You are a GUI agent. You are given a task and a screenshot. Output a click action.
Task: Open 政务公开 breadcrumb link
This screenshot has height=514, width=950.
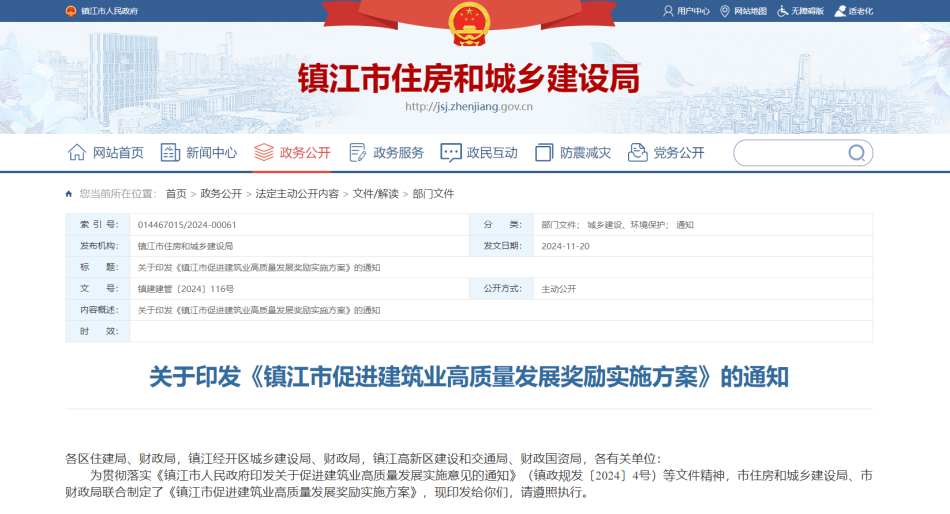221,194
